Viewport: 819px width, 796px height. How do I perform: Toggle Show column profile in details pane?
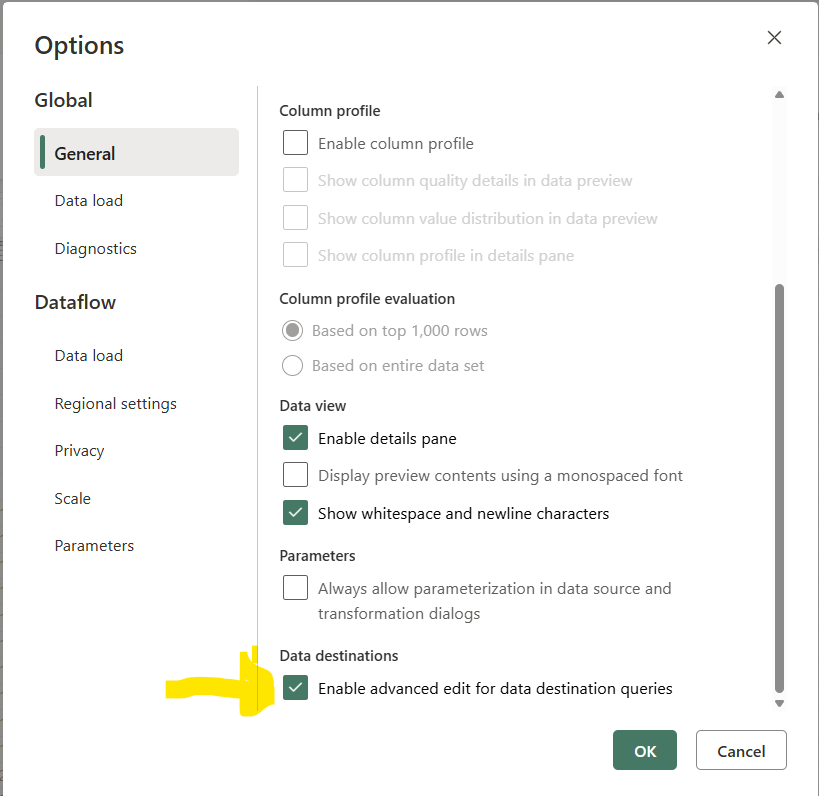[295, 255]
